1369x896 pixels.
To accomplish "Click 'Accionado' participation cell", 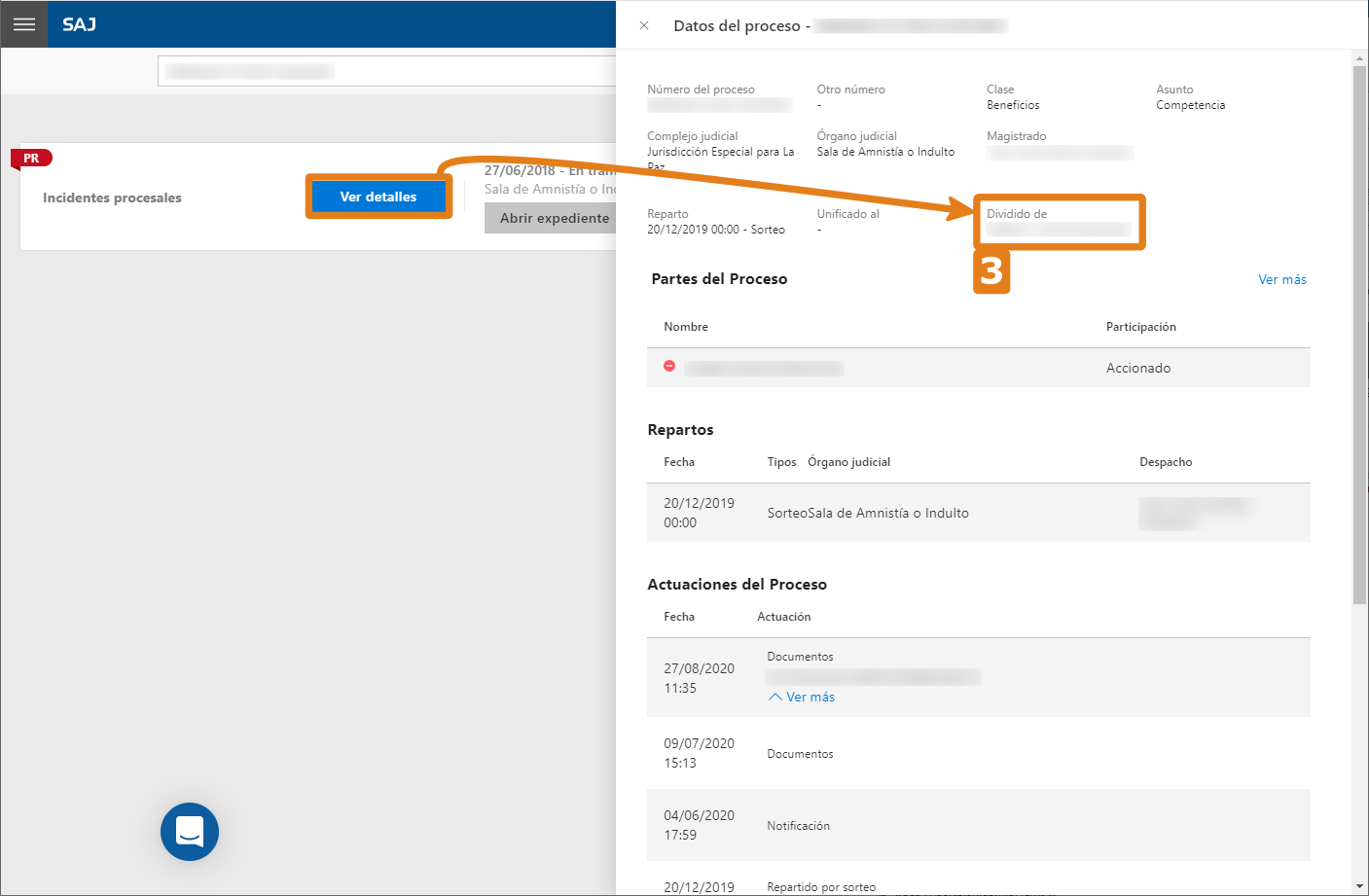I will [1138, 368].
